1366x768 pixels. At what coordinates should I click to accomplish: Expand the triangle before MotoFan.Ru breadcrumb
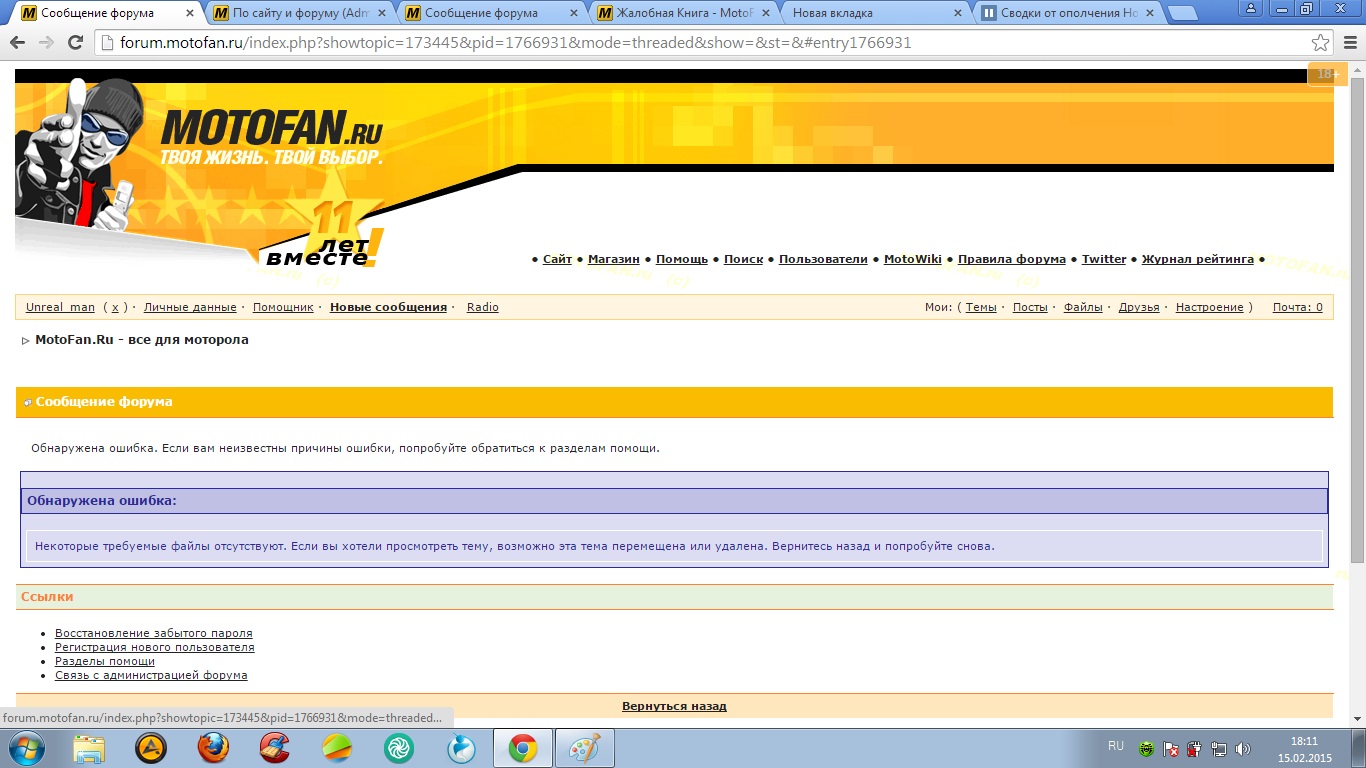click(x=26, y=341)
